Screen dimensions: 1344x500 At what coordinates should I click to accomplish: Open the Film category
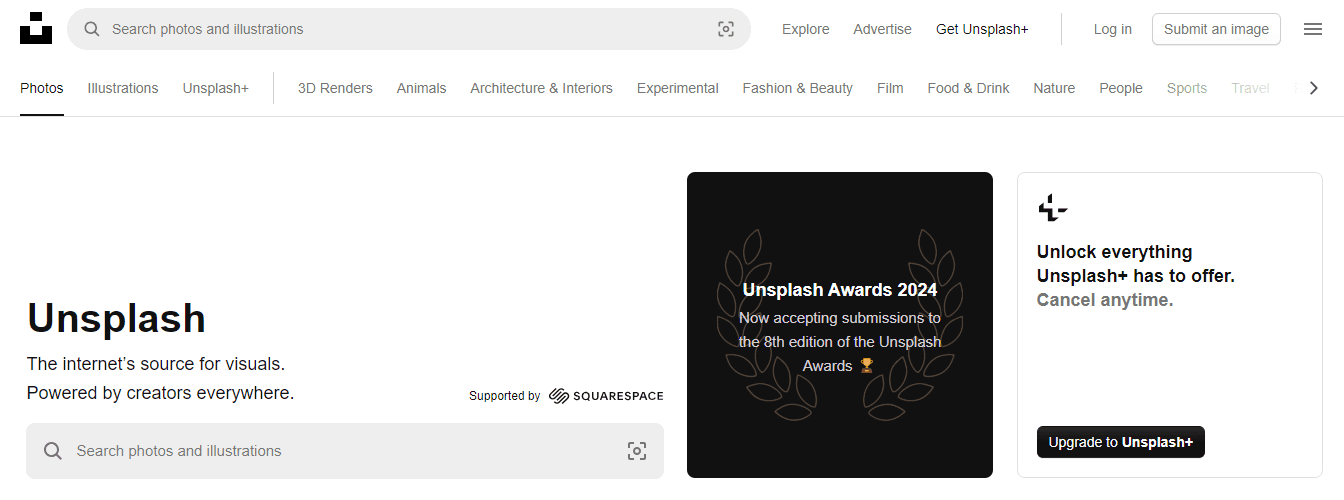click(890, 88)
